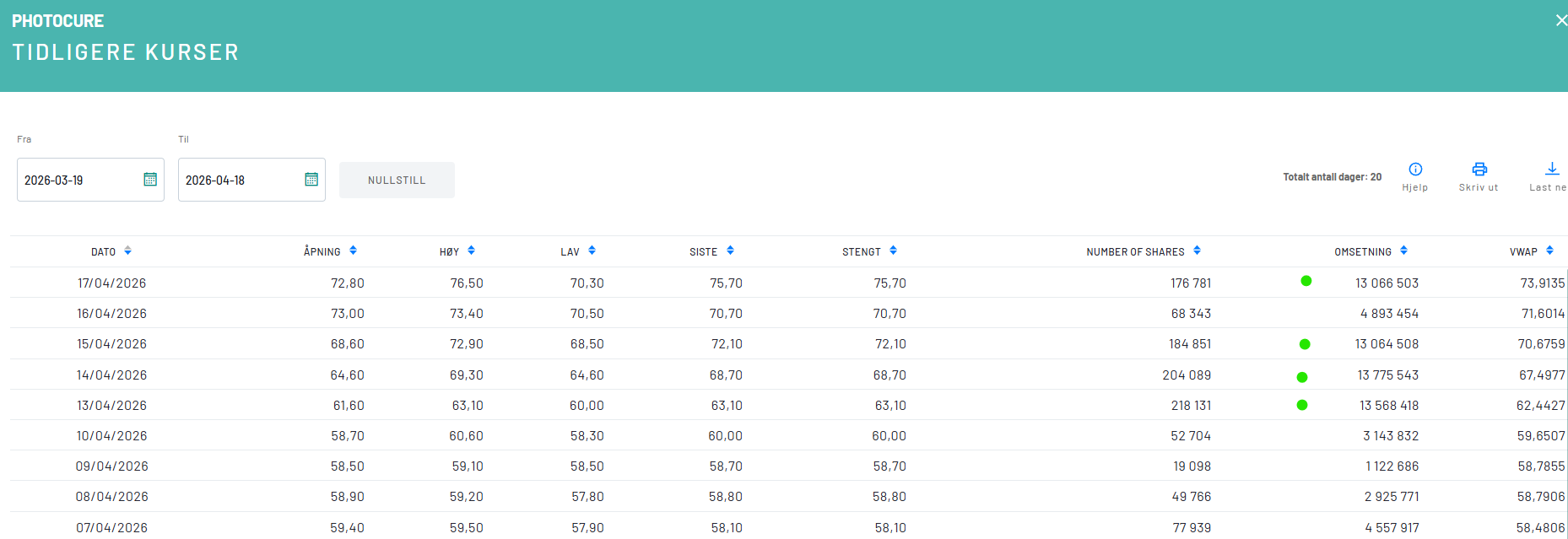Open the Til date calendar picker icon
The height and width of the screenshot is (539, 1568).
pyautogui.click(x=311, y=180)
